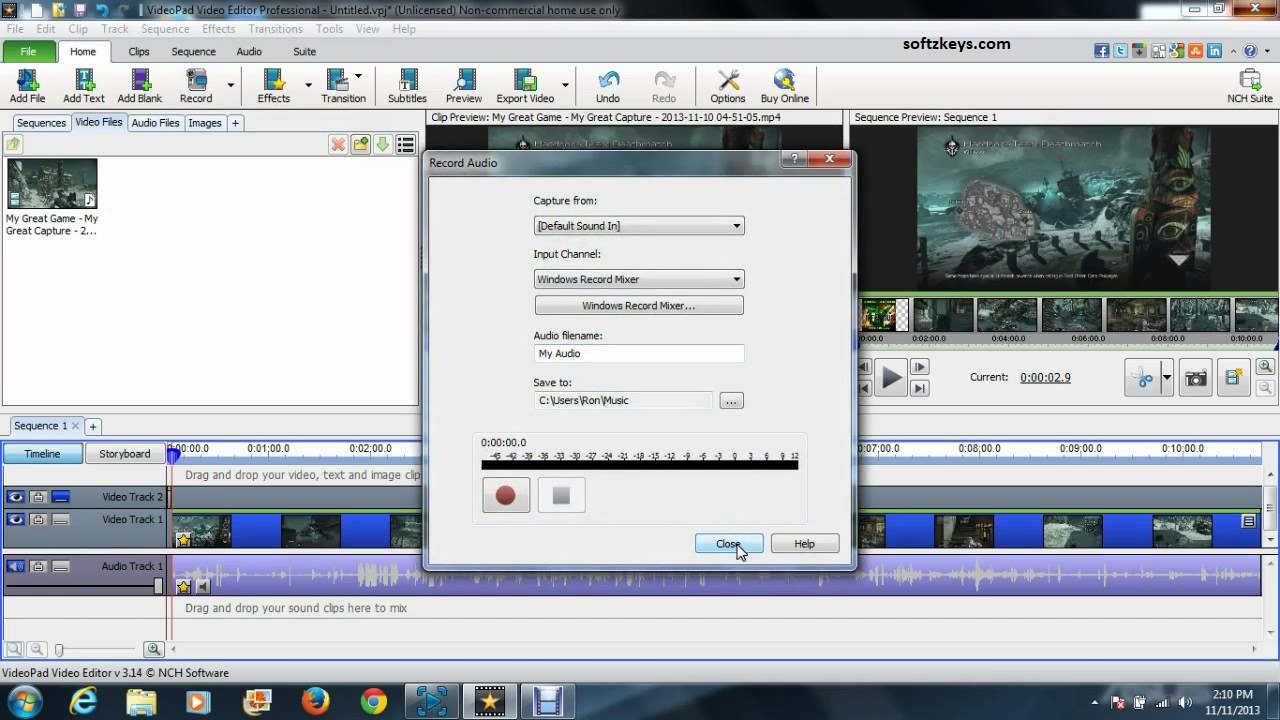Viewport: 1280px width, 720px height.
Task: Open the Suite ribbon tab
Action: [x=304, y=51]
